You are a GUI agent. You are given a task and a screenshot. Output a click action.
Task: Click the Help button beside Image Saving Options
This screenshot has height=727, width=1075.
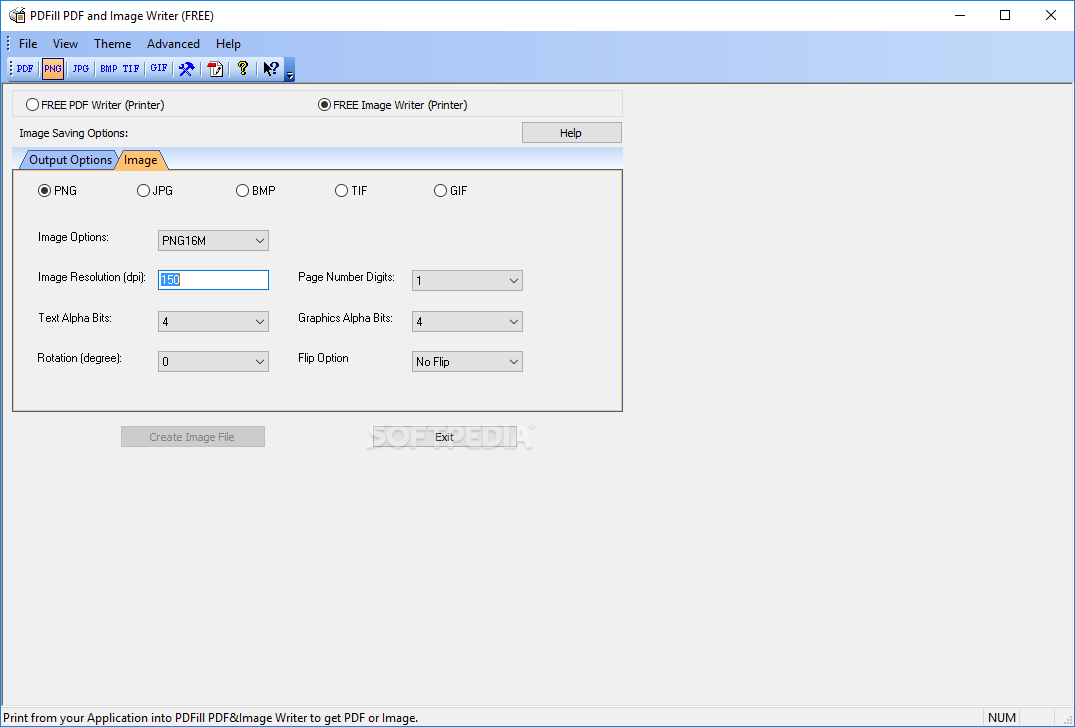pyautogui.click(x=572, y=133)
